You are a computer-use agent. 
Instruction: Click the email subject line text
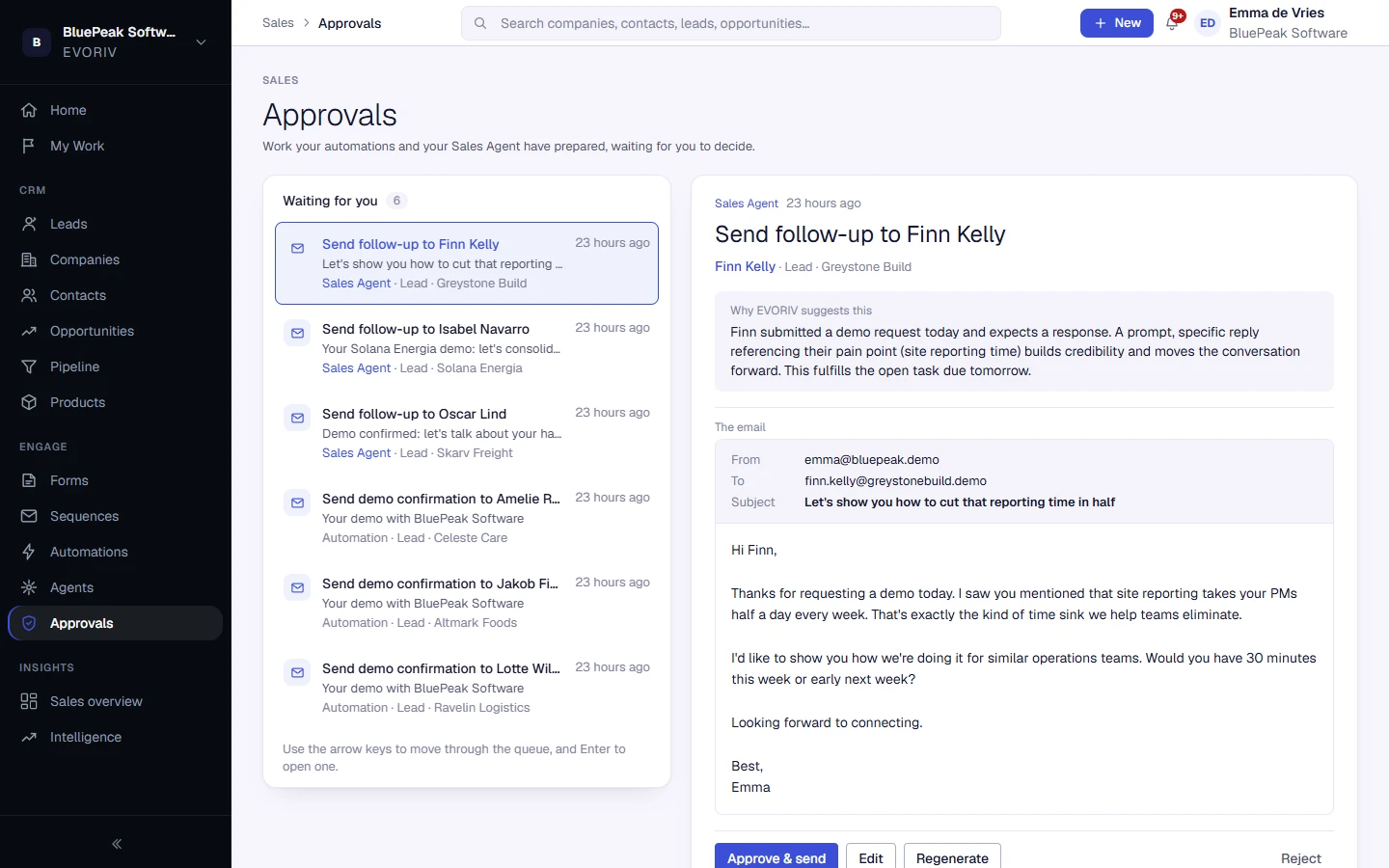point(960,502)
